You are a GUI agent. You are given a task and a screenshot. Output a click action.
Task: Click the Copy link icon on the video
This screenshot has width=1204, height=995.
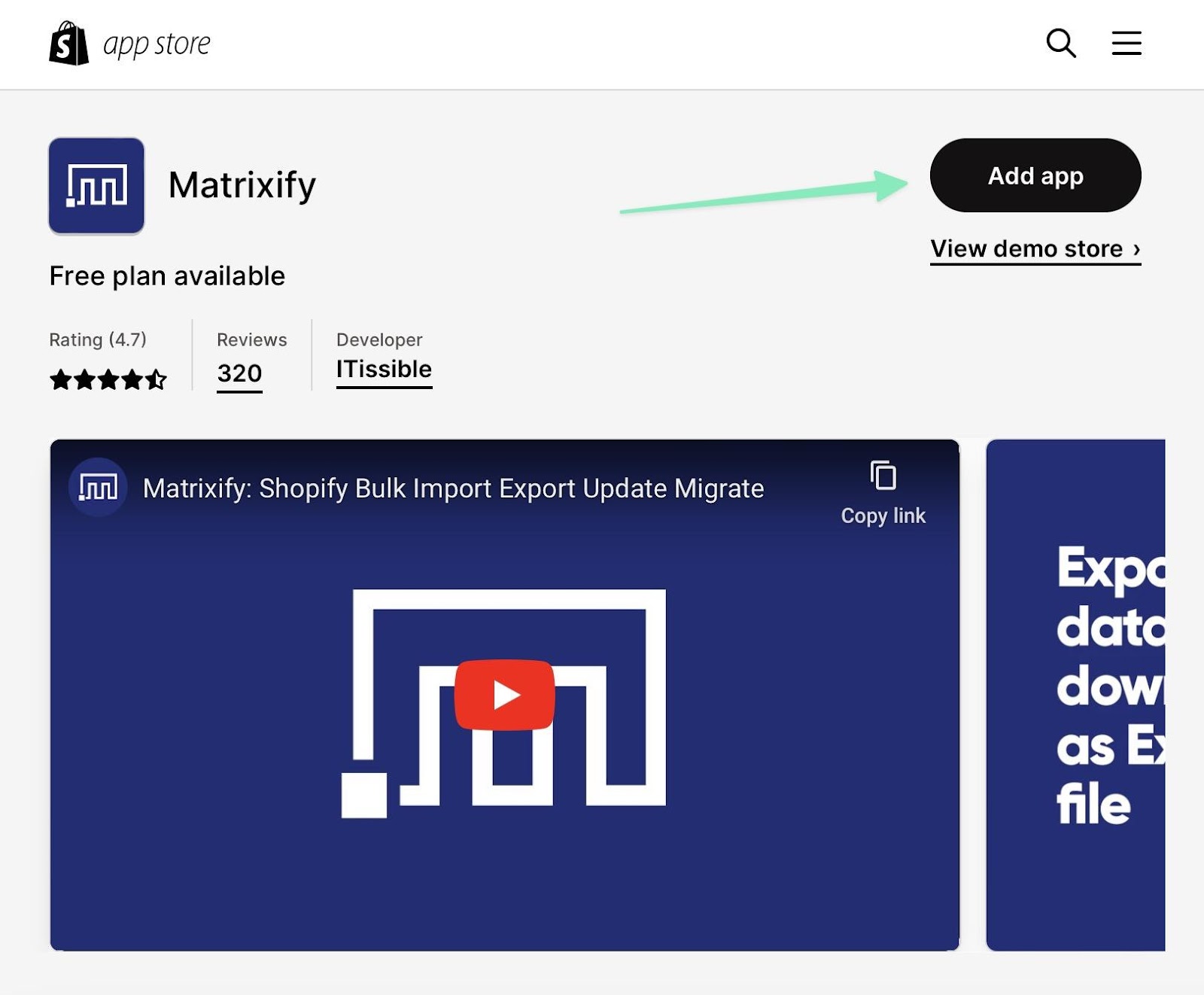coord(883,476)
